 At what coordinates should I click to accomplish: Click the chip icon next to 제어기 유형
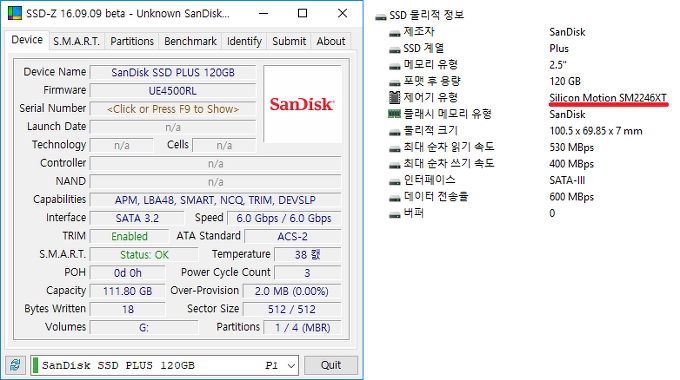(x=394, y=98)
